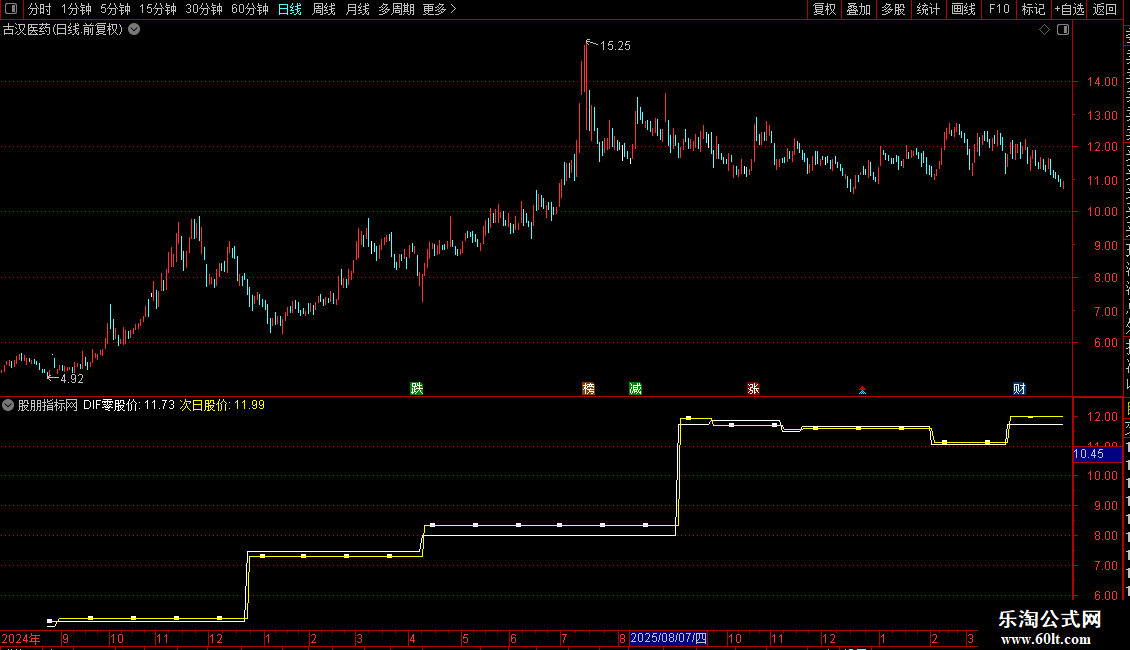
Task: Click the blue 10.45 price axis tag
Action: (x=1097, y=454)
